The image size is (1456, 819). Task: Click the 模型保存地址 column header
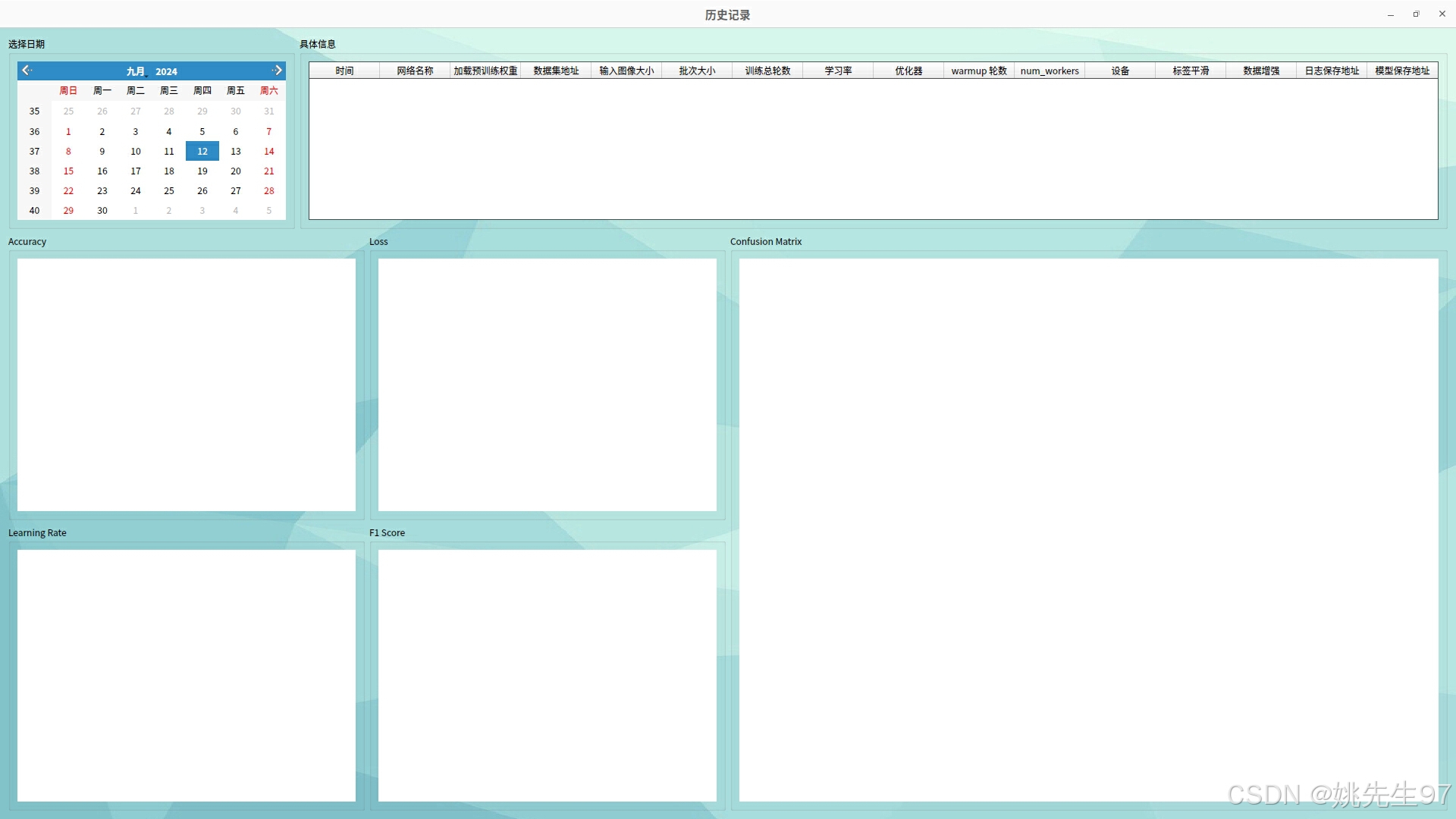[x=1402, y=71]
